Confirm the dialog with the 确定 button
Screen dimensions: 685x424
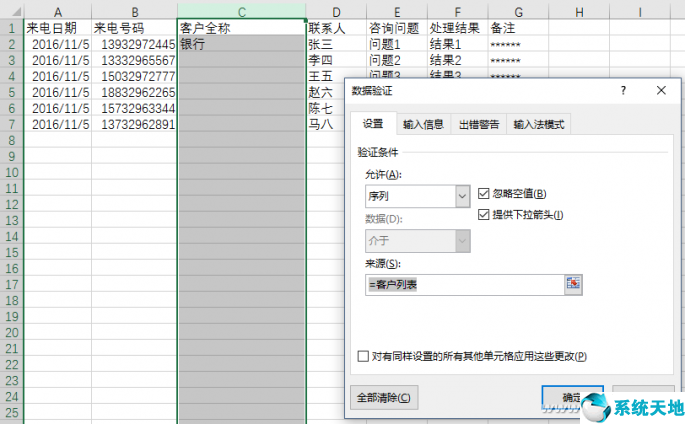[x=572, y=396]
